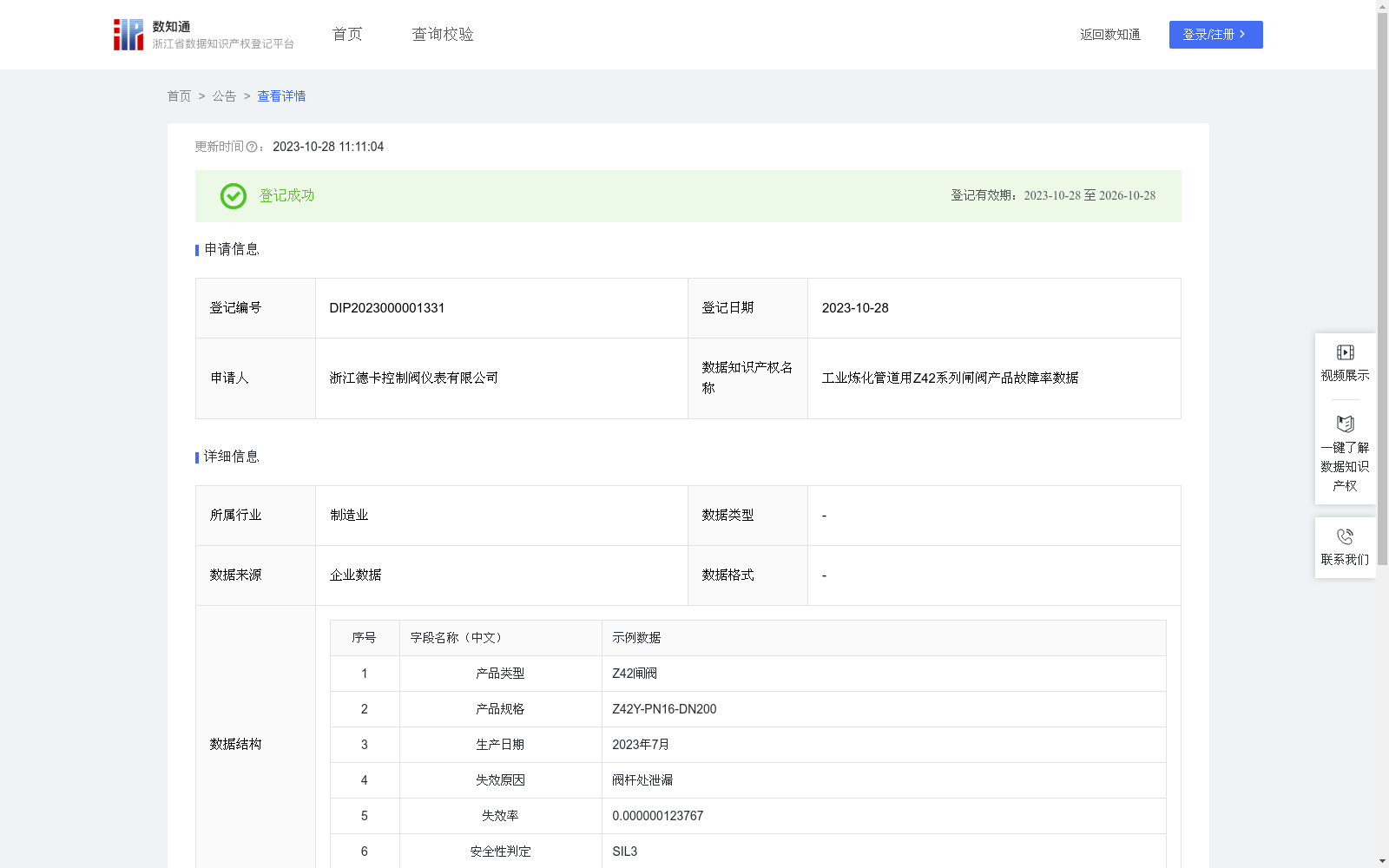1389x868 pixels.
Task: Open the 视频展示 video icon
Action: click(1345, 352)
